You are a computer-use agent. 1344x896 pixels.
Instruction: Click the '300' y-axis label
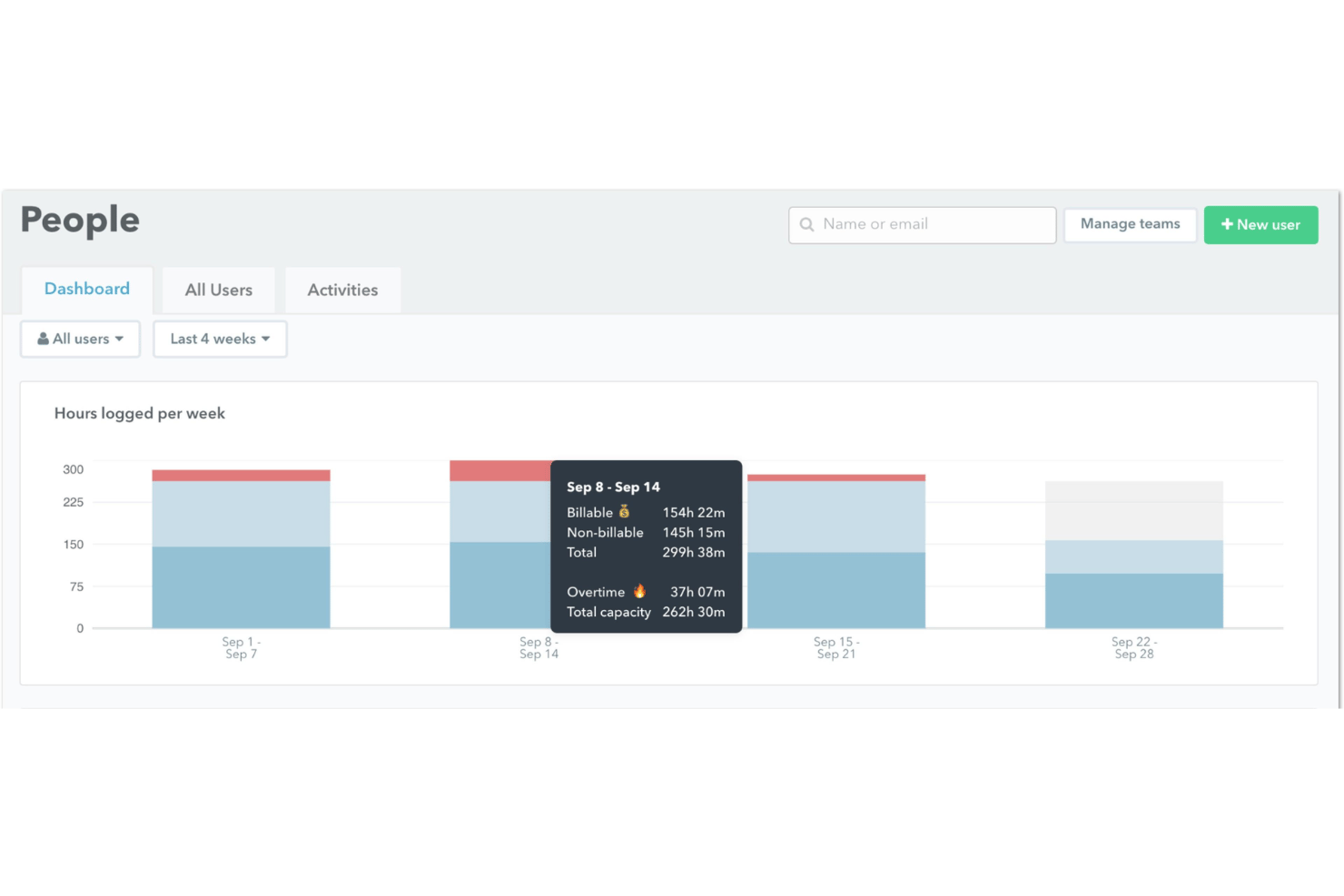73,469
